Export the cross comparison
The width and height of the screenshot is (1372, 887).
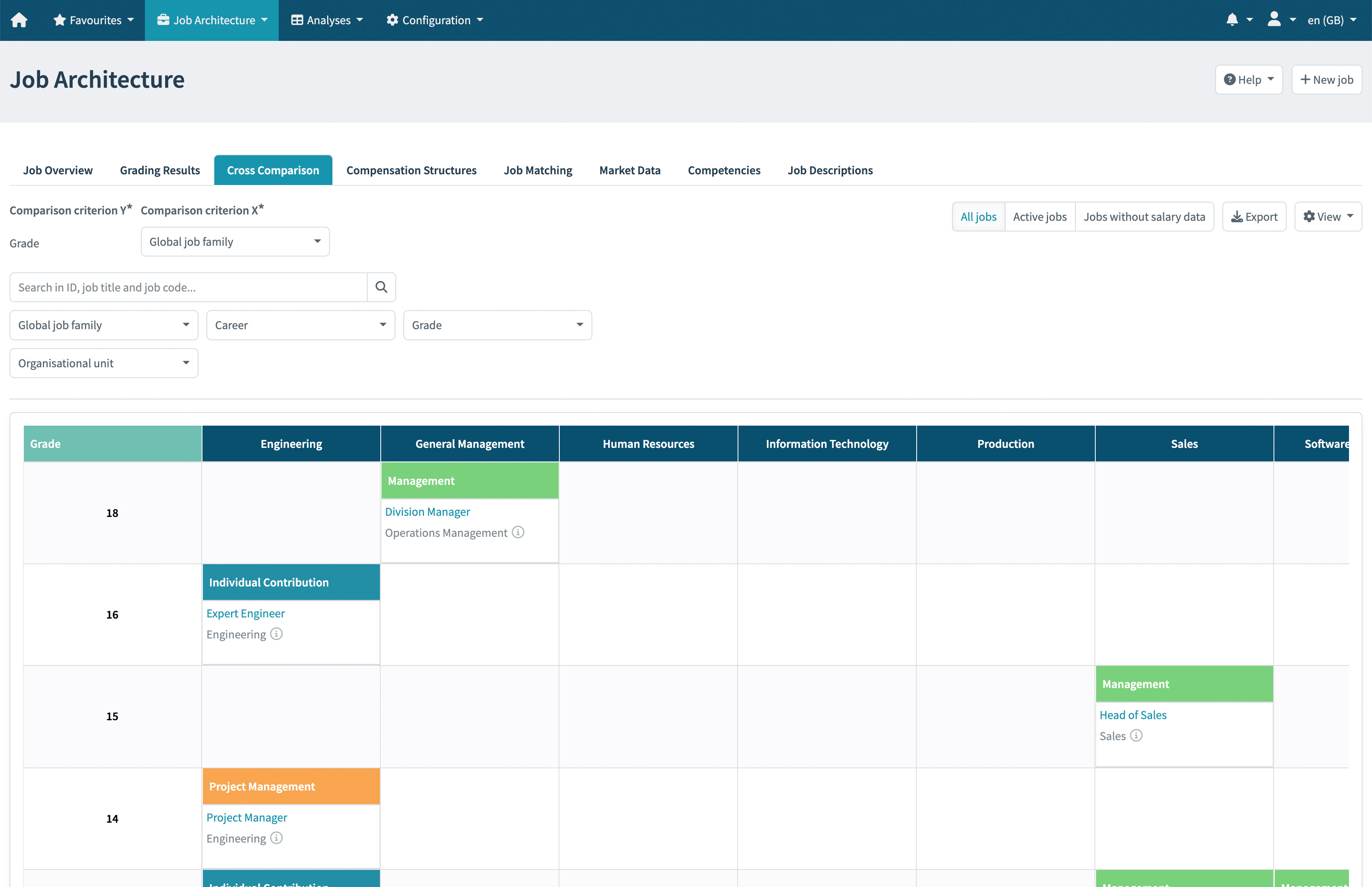(1254, 216)
